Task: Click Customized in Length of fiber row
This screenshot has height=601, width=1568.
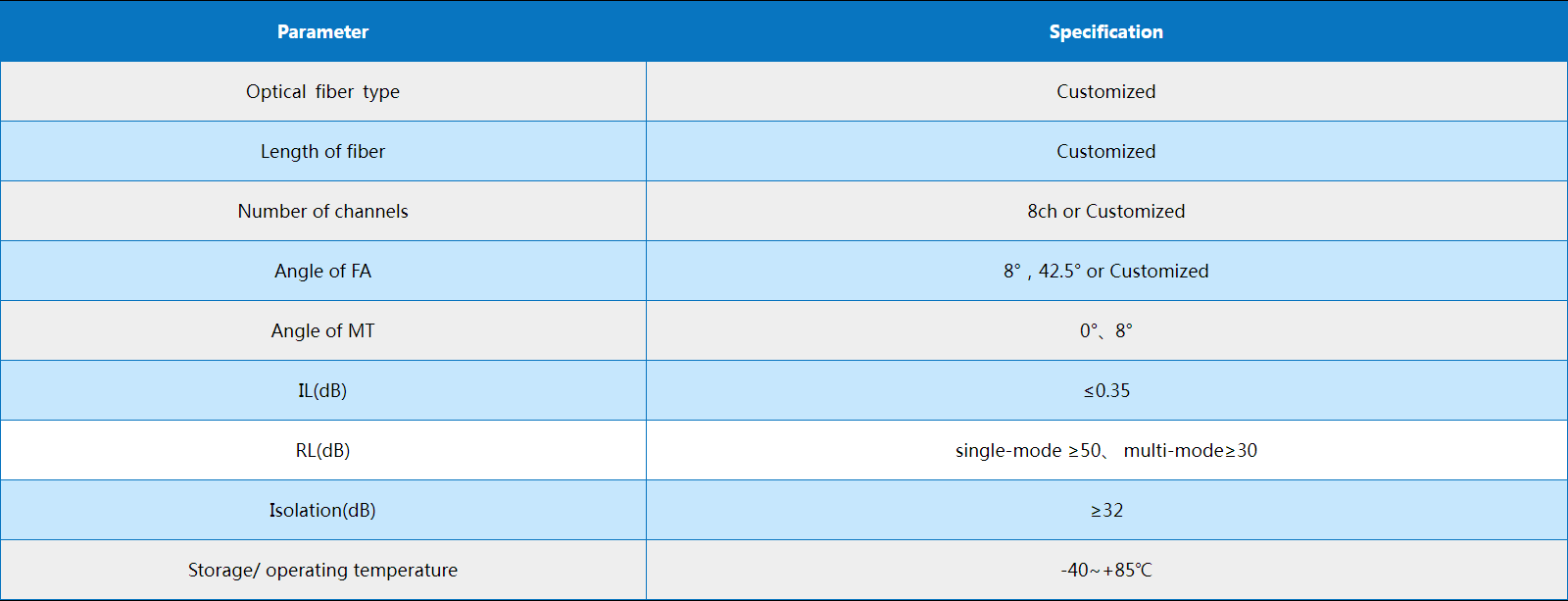Action: click(1106, 151)
